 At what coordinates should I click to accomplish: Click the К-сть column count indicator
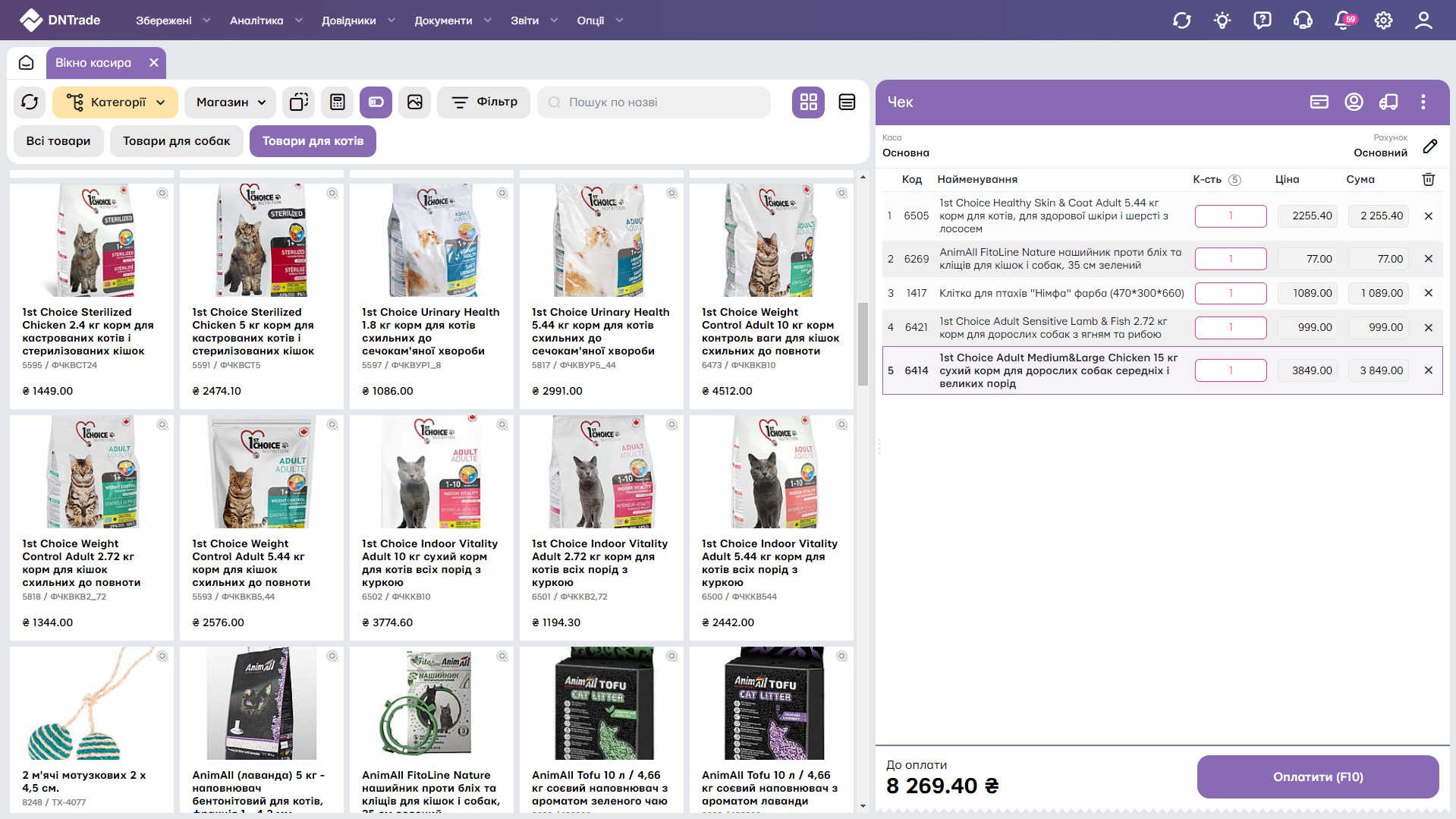coord(1234,180)
